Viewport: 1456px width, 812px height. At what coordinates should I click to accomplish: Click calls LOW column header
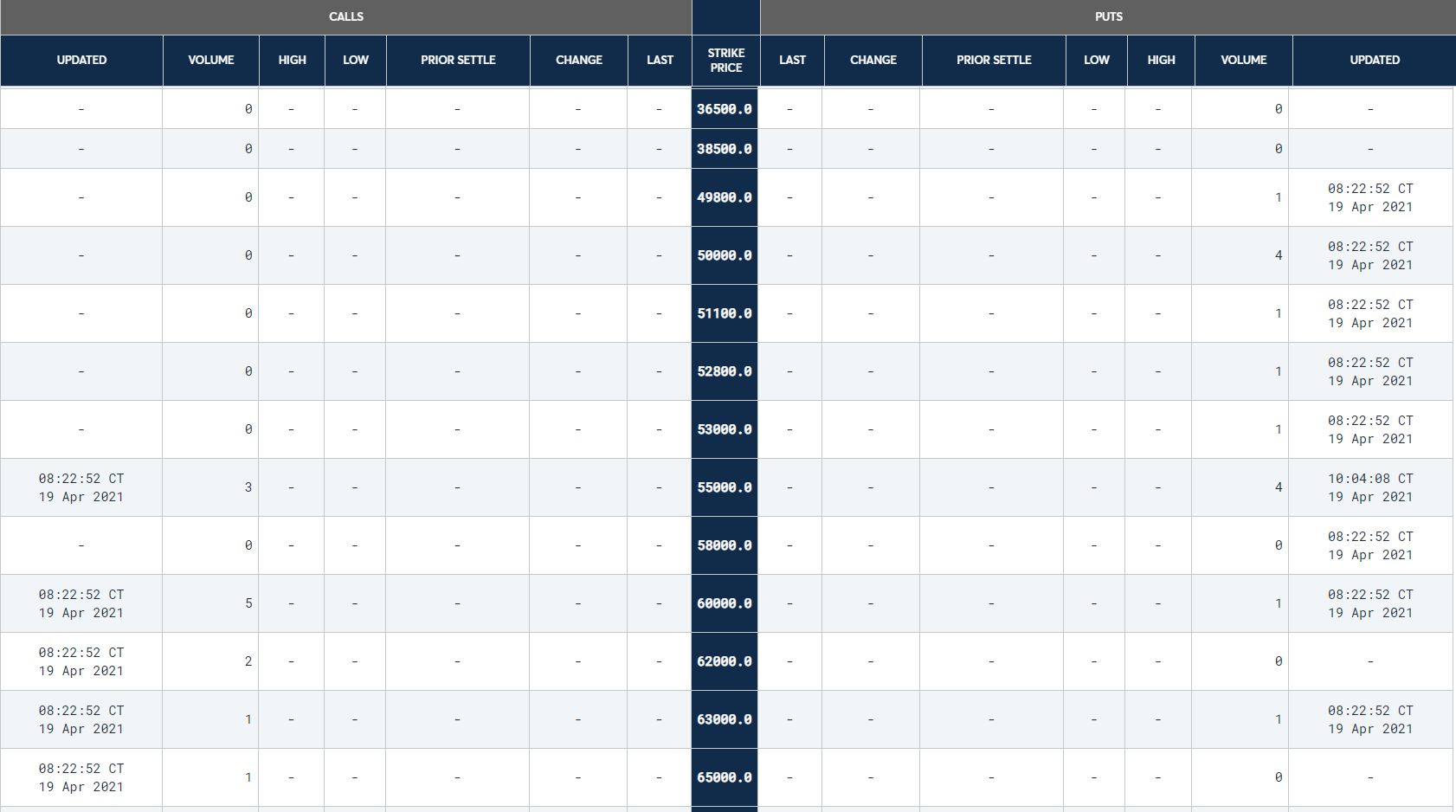(x=356, y=60)
